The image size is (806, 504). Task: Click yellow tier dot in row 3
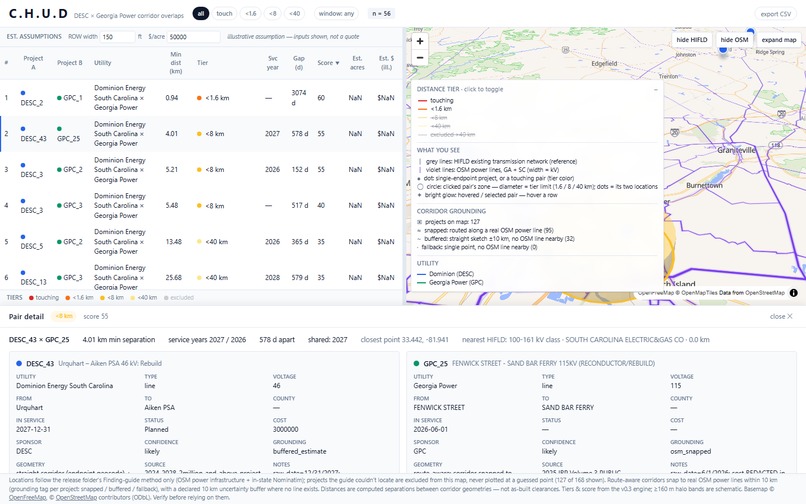point(199,170)
